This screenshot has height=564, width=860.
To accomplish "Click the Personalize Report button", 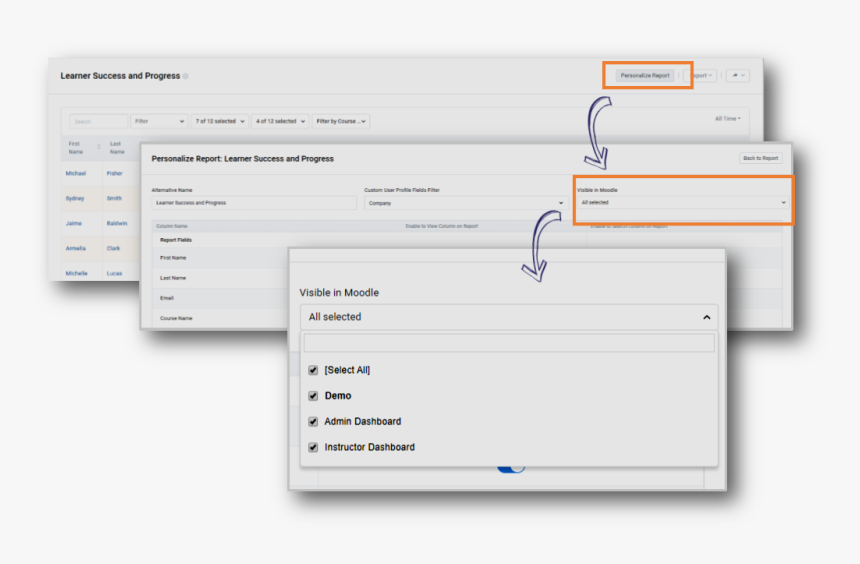I will [x=645, y=75].
